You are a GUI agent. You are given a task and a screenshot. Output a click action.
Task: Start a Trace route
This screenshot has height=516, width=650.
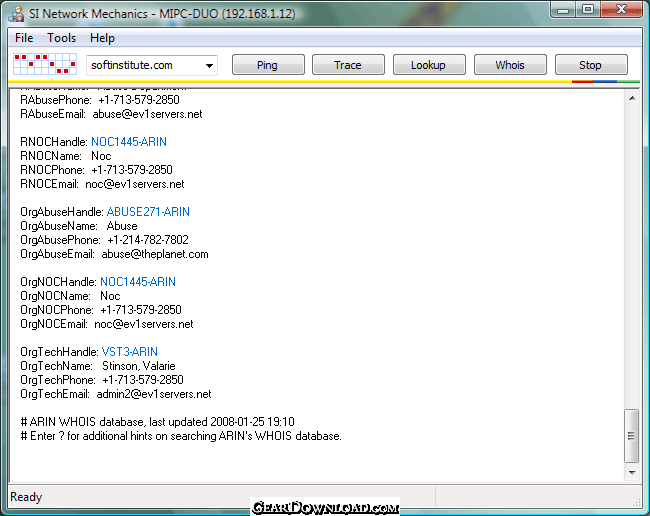[348, 65]
